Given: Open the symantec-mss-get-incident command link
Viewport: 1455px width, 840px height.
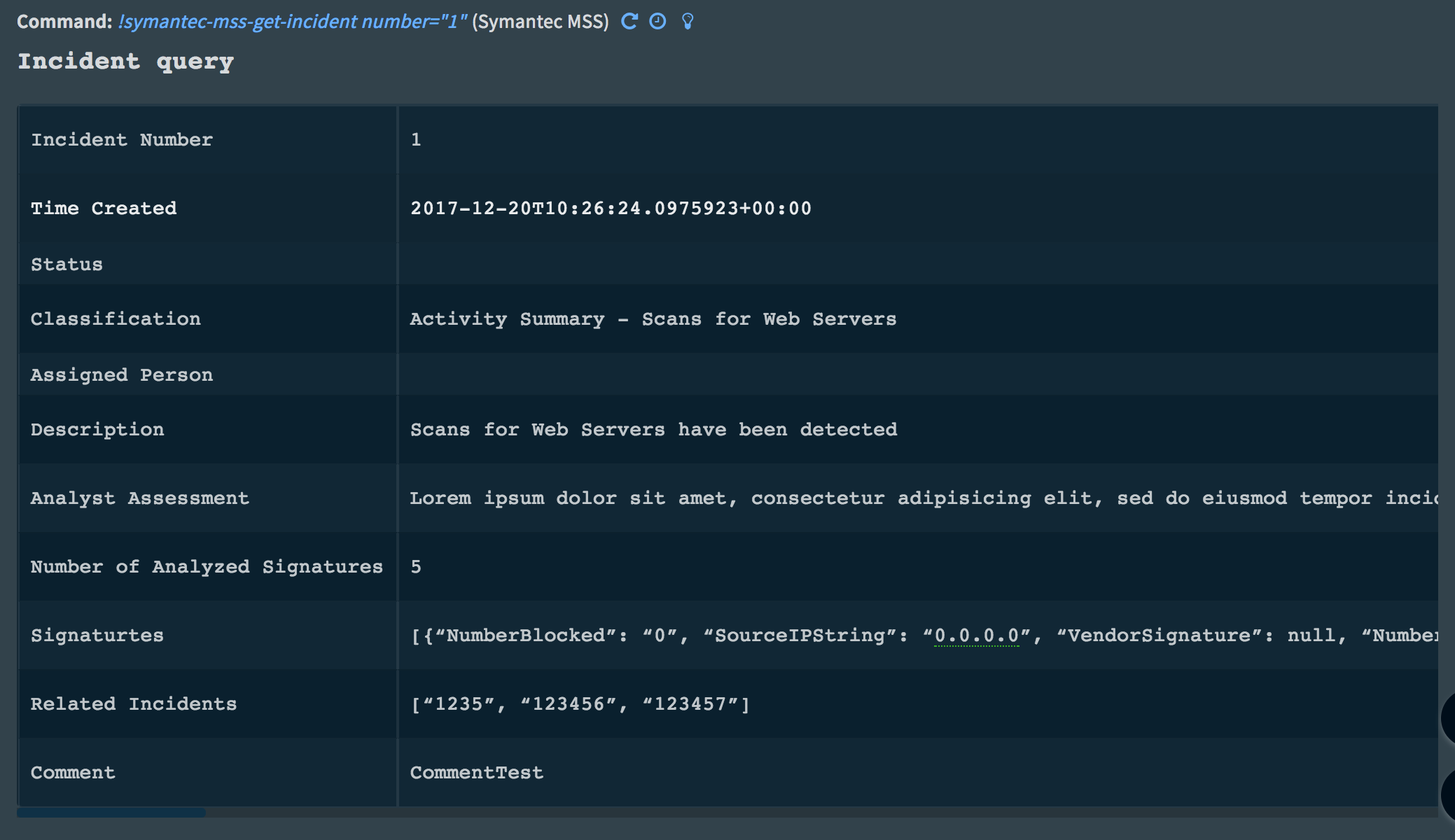Looking at the screenshot, I should tap(292, 22).
